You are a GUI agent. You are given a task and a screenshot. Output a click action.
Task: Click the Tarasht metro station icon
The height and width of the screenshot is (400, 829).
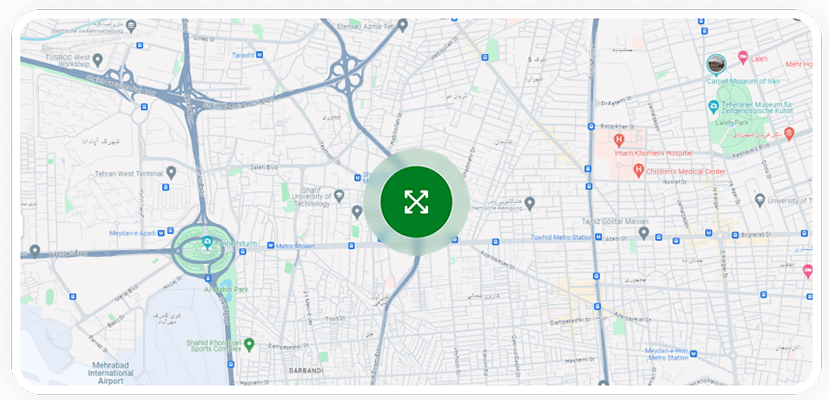point(259,55)
